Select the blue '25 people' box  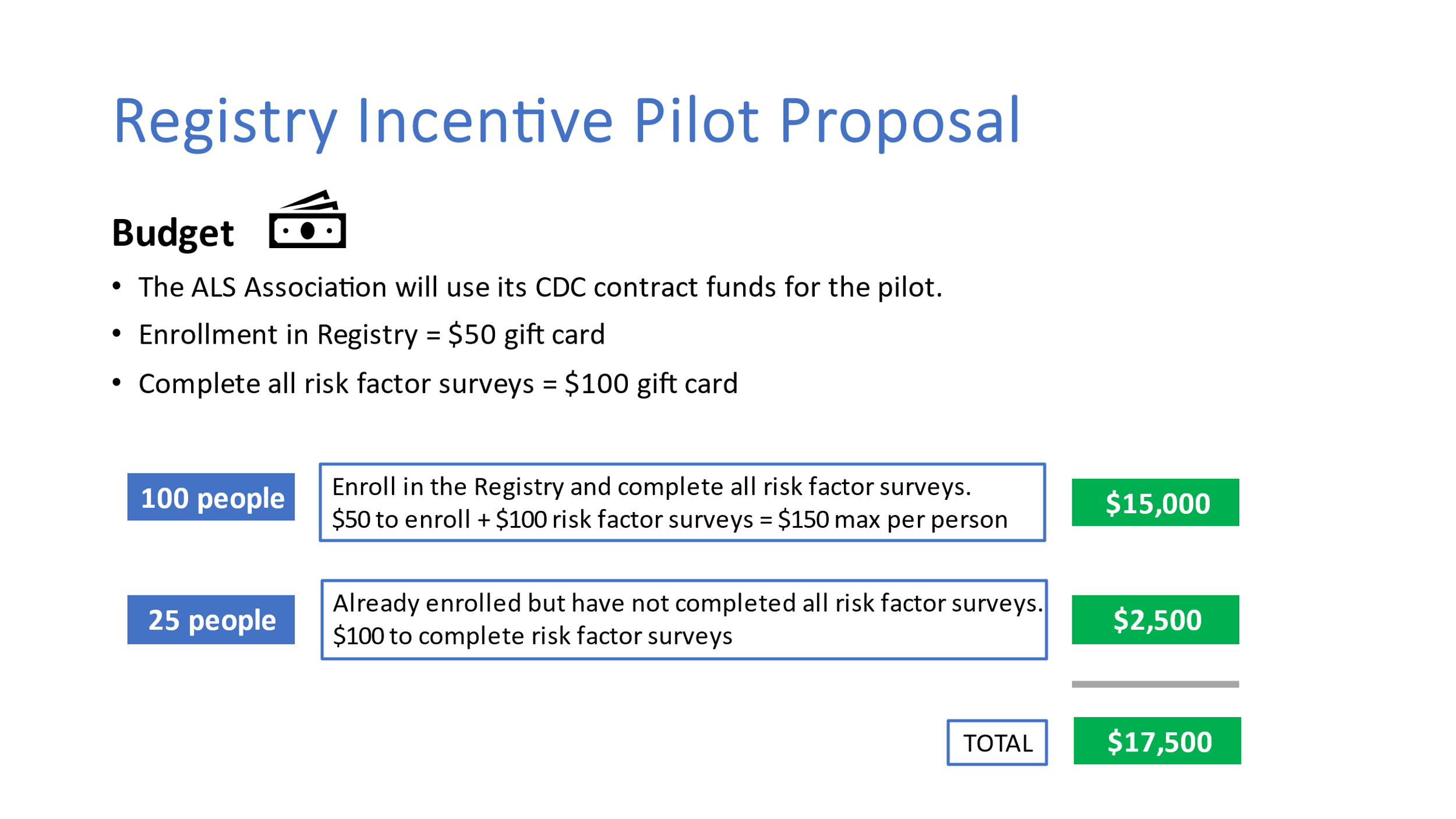(x=211, y=620)
